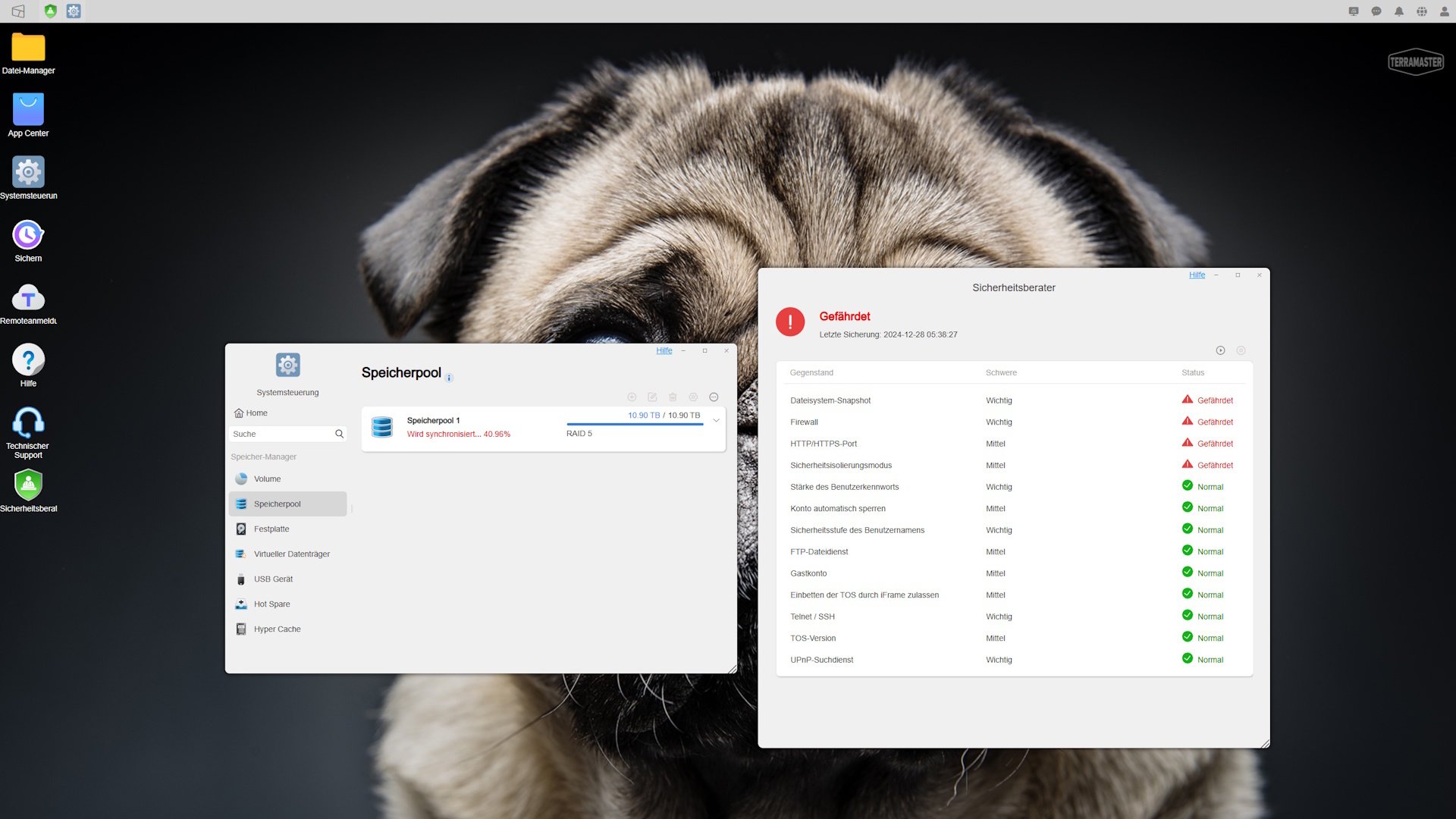The height and width of the screenshot is (819, 1456).
Task: Select Sicherheitsstufe des Benutzernamens row
Action: coord(1014,530)
